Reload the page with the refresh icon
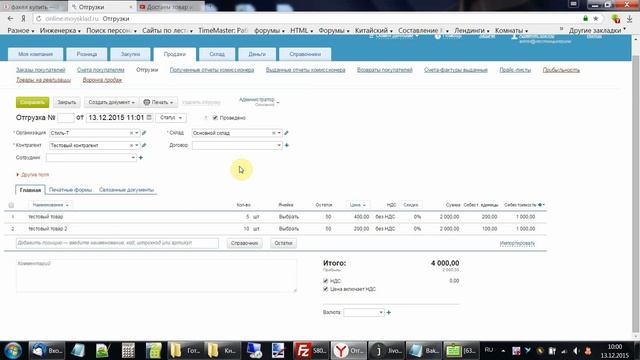The image size is (640, 360). 38,19
